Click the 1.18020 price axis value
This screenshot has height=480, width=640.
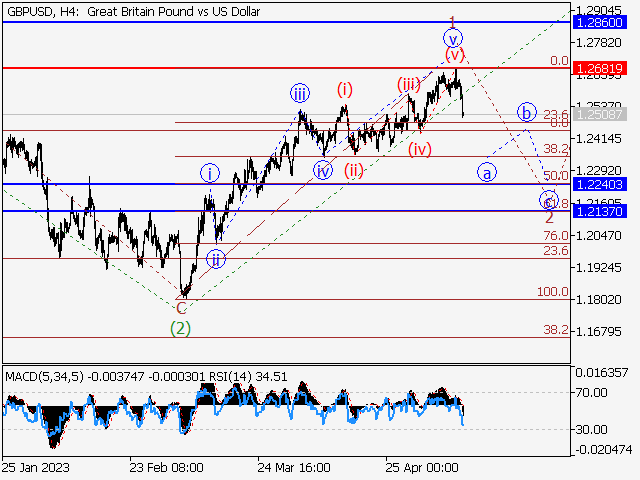(598, 300)
